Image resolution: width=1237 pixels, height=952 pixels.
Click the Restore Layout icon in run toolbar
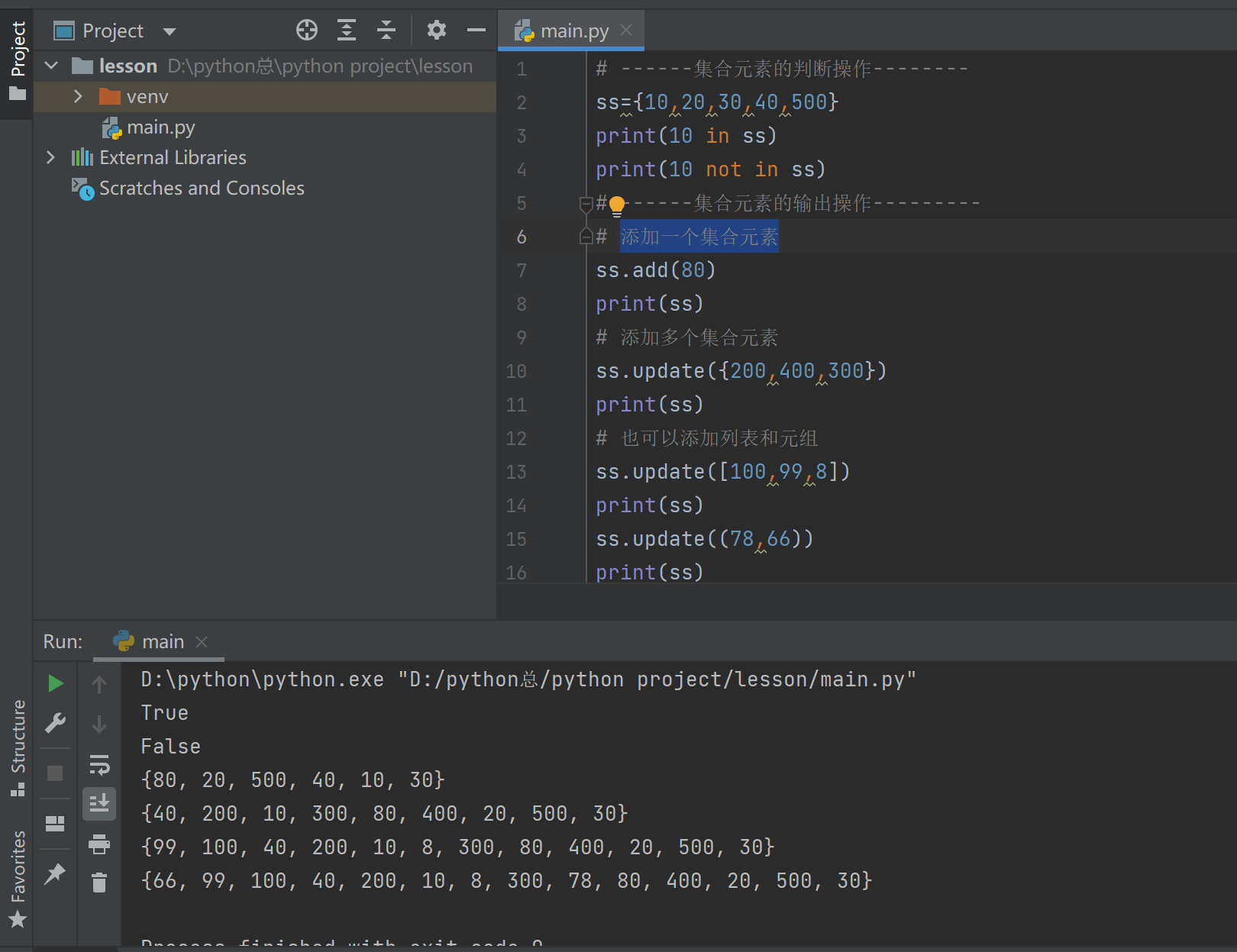pos(55,824)
